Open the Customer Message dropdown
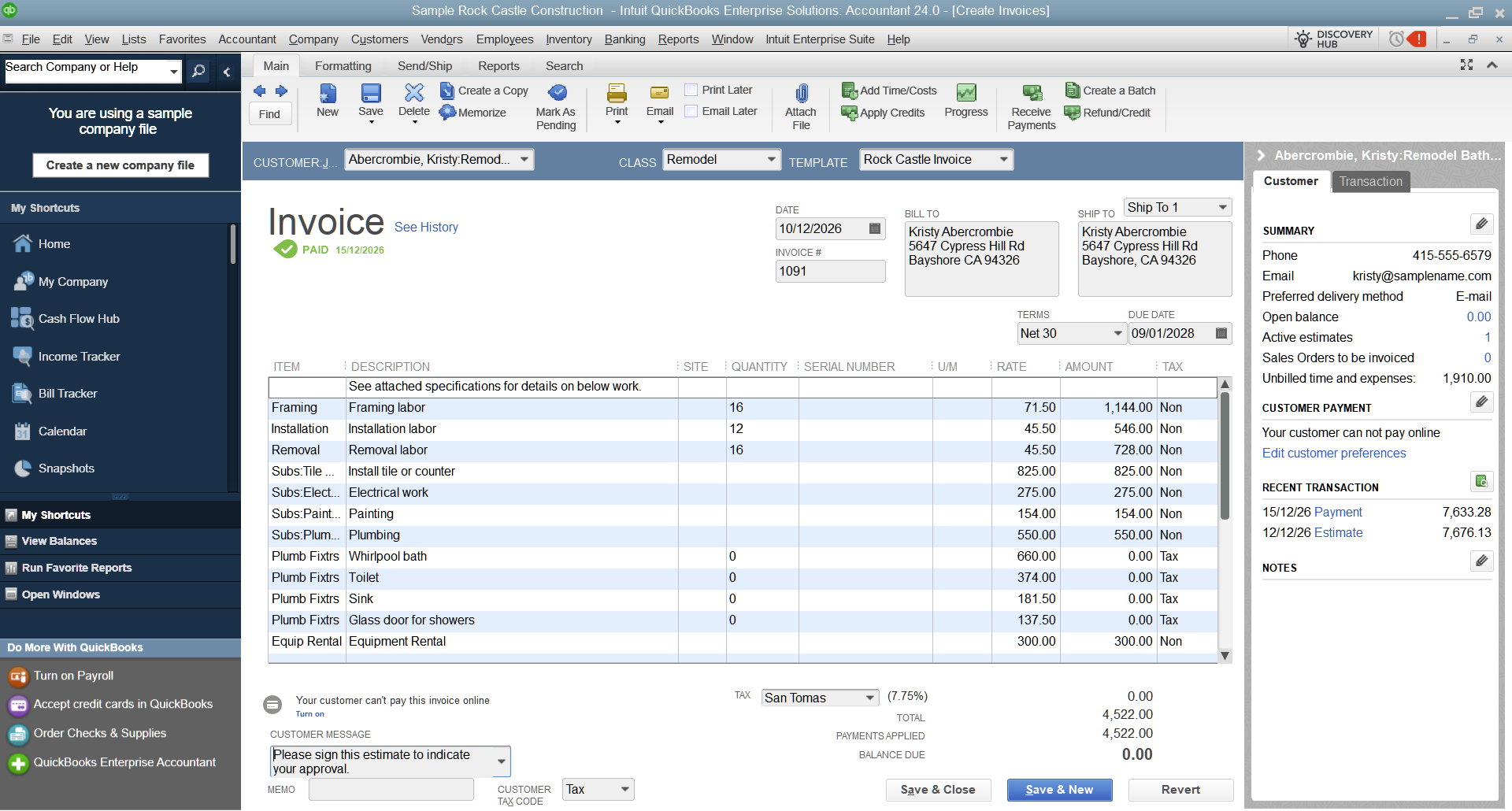The height and width of the screenshot is (811, 1512). 501,761
